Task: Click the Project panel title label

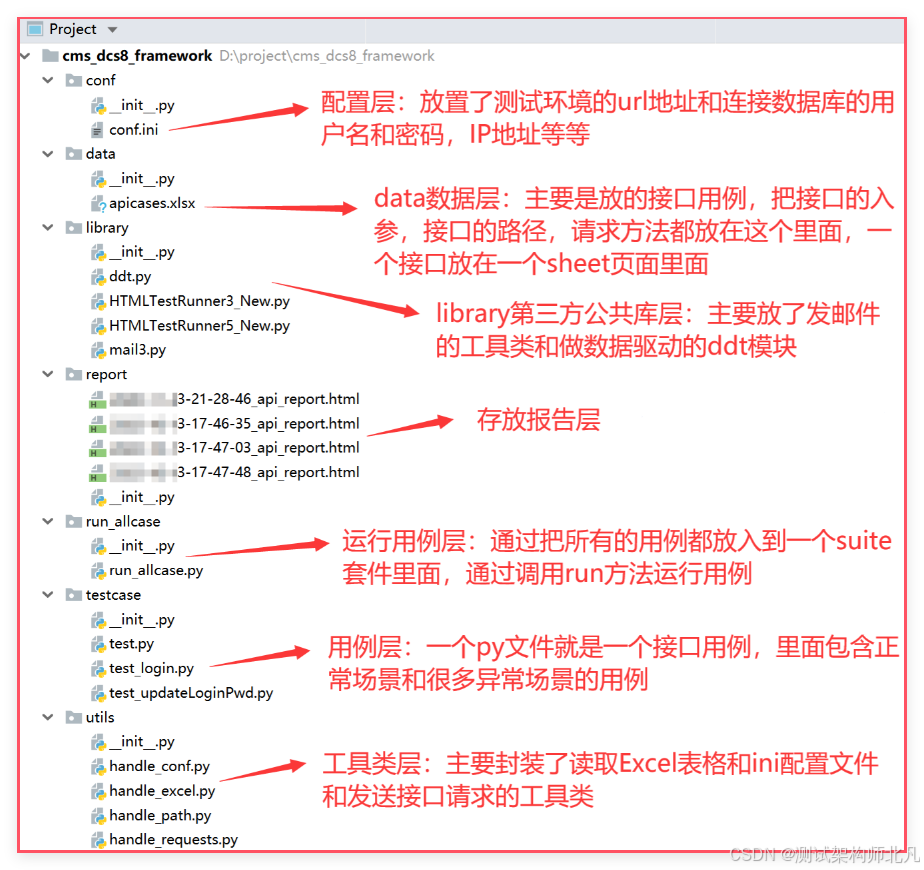Action: [x=72, y=29]
